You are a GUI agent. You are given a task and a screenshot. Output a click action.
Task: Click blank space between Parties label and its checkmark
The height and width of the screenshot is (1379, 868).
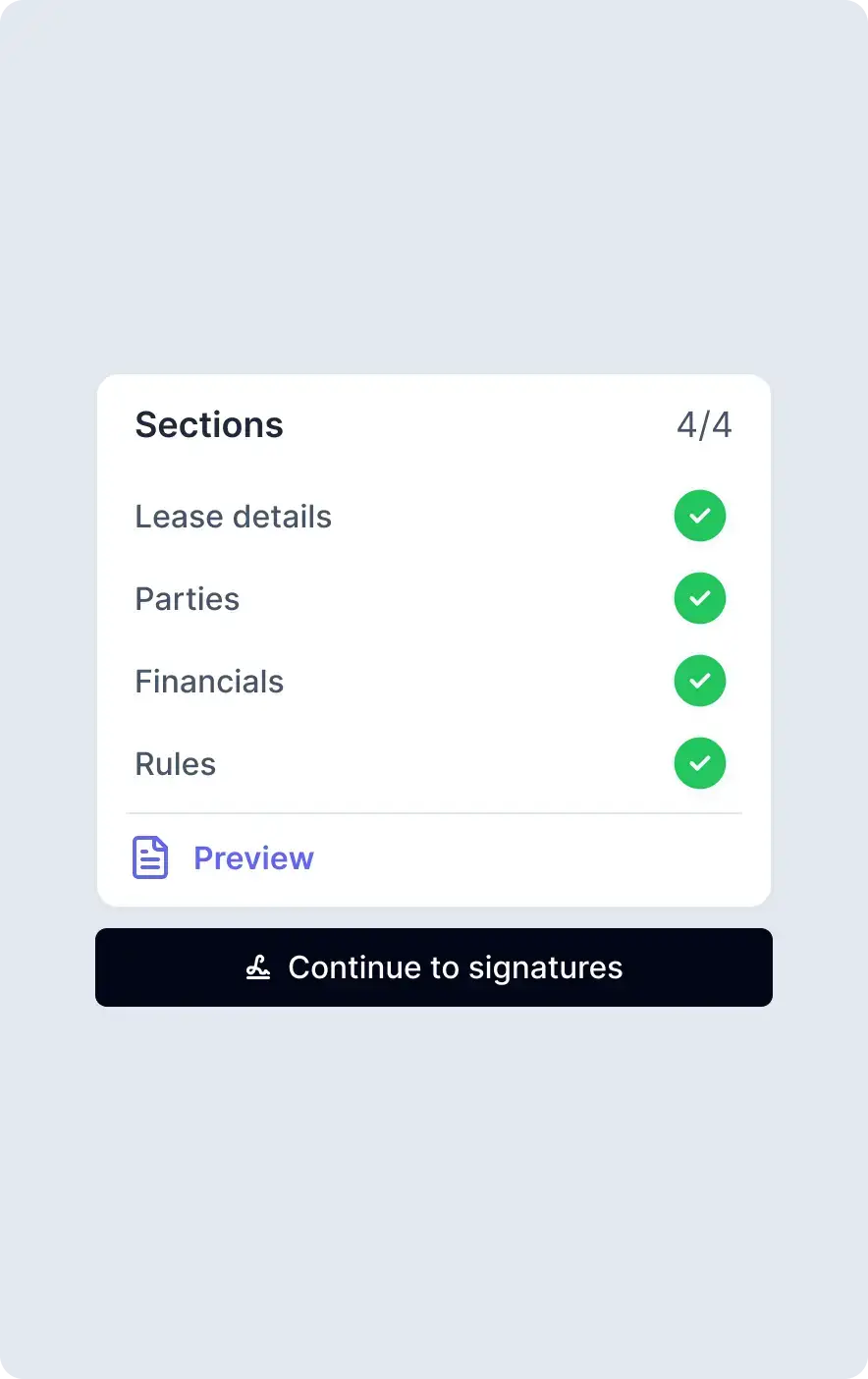click(x=452, y=599)
